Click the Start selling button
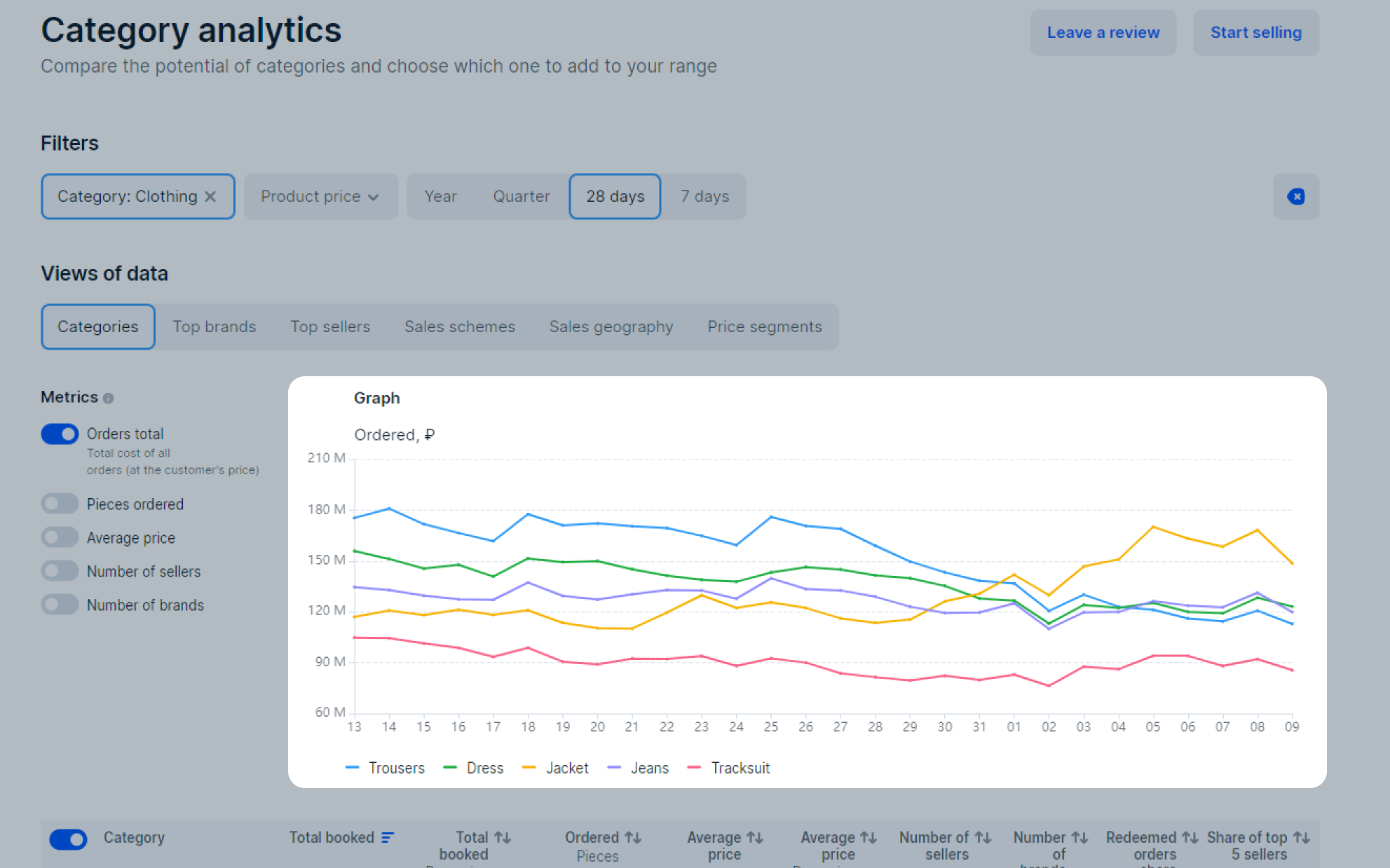Image resolution: width=1390 pixels, height=868 pixels. click(1255, 32)
